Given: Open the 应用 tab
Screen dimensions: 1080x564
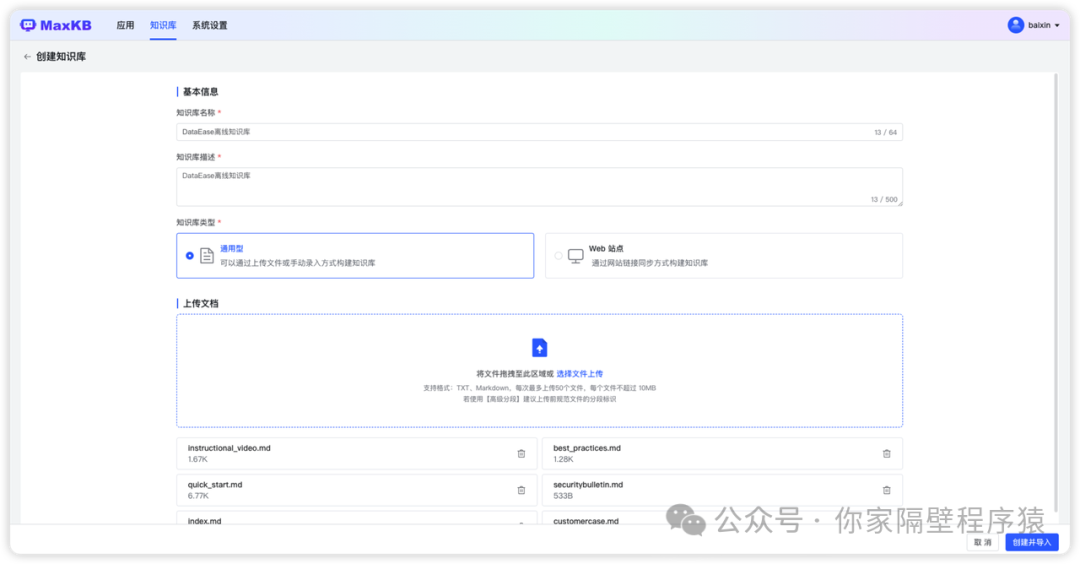Looking at the screenshot, I should (x=125, y=25).
